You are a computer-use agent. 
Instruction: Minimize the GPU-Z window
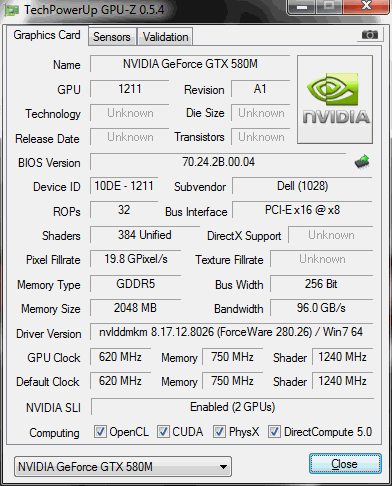[x=302, y=7]
